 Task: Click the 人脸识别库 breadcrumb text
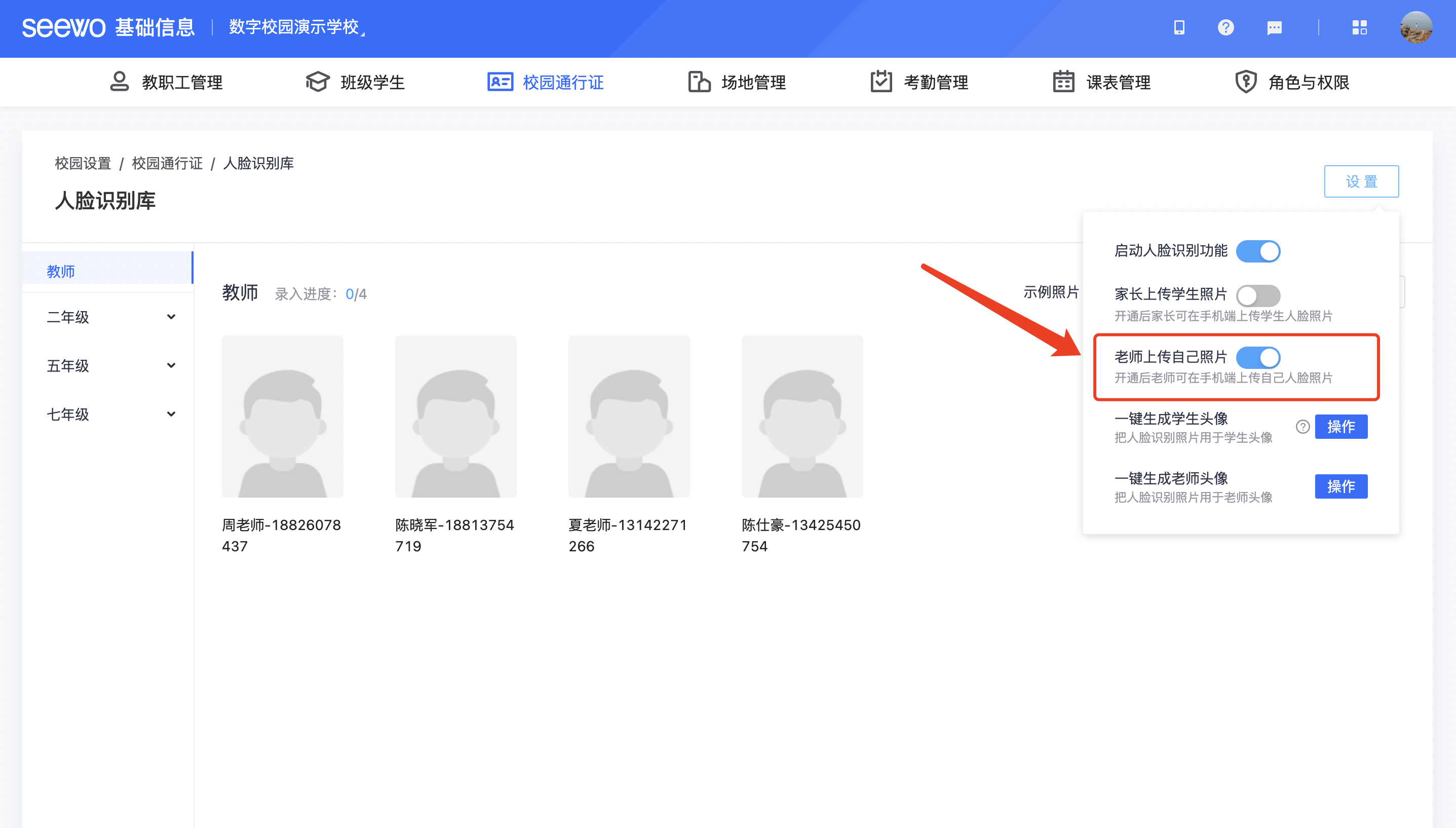tap(258, 163)
